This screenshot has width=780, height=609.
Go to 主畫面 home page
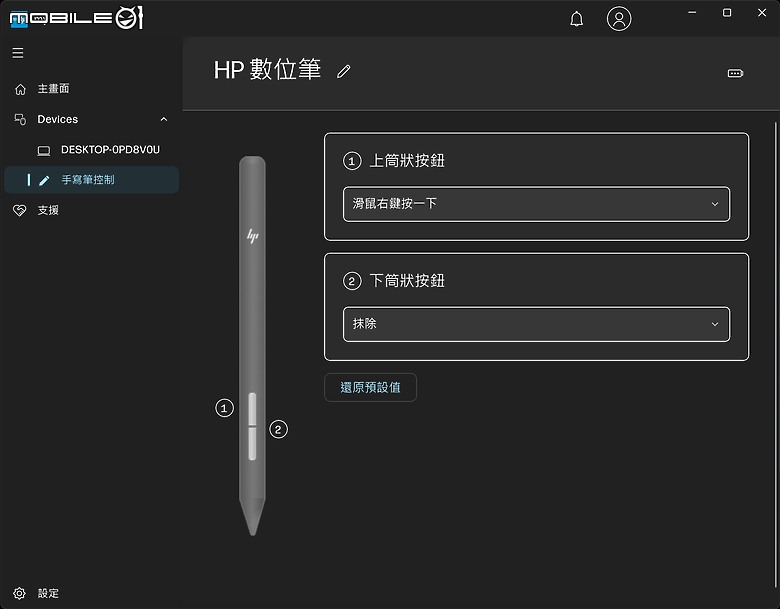coord(54,89)
